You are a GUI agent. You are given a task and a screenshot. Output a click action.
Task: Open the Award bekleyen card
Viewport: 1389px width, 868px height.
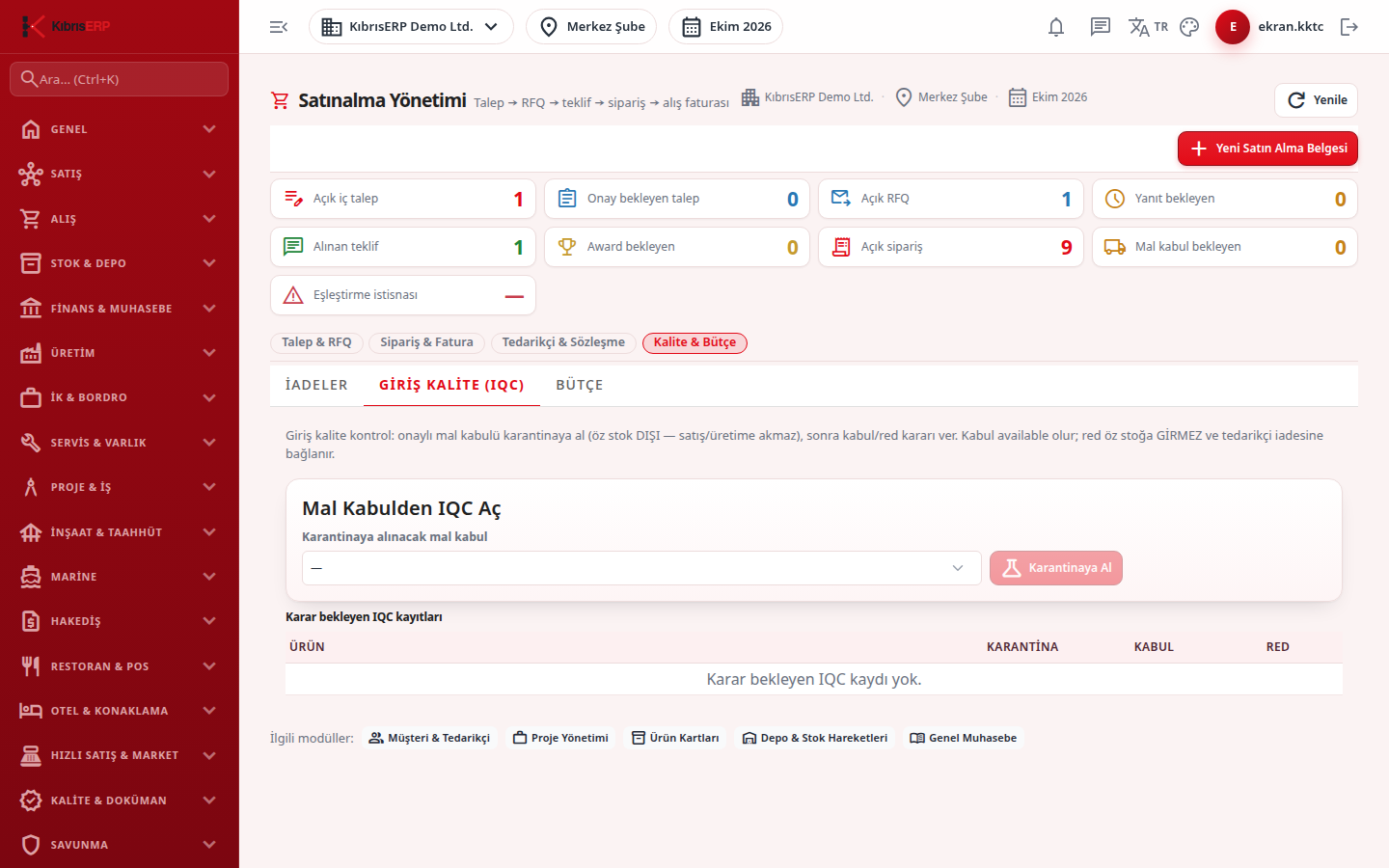pyautogui.click(x=677, y=247)
